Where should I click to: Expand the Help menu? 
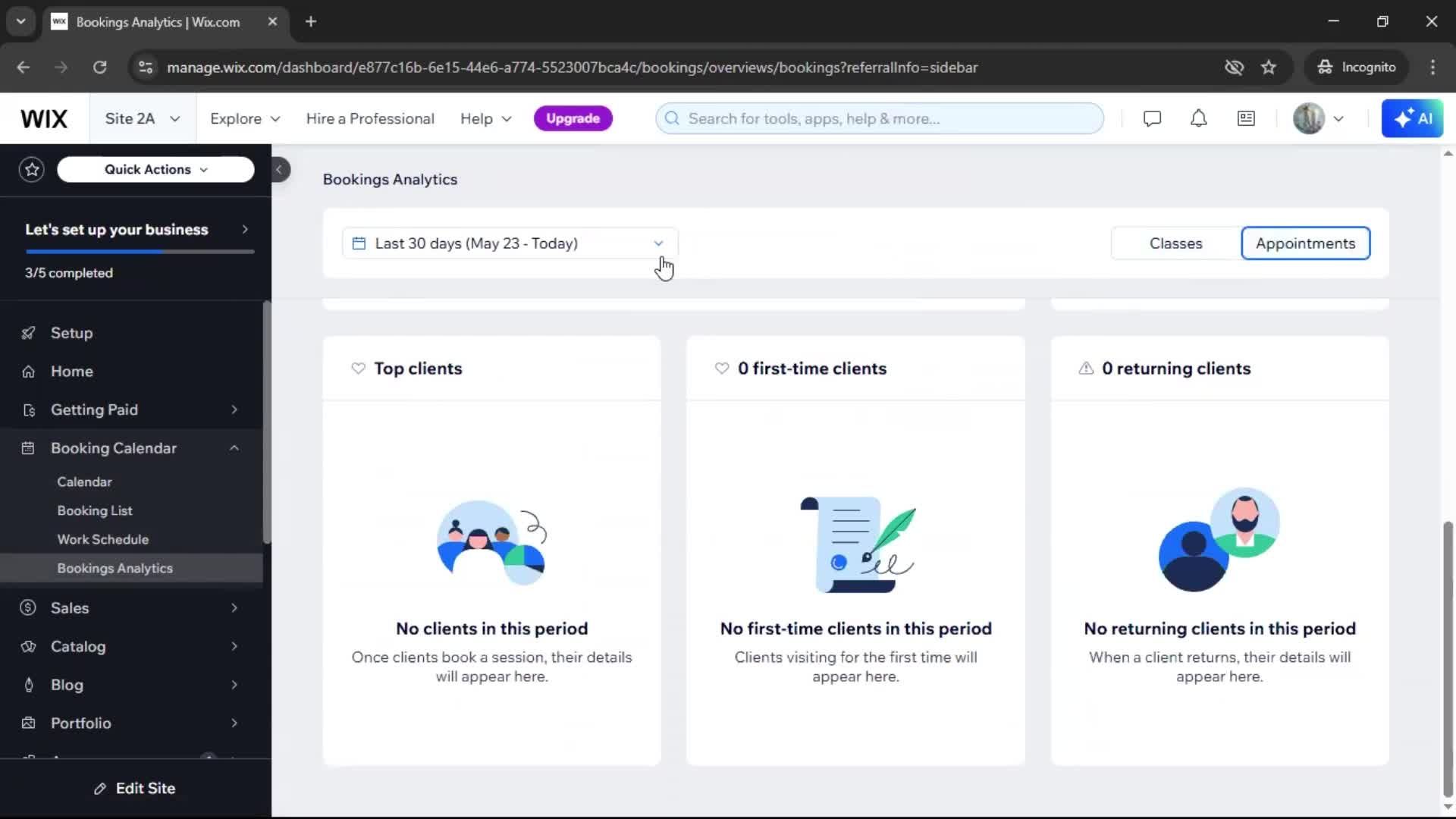click(485, 119)
